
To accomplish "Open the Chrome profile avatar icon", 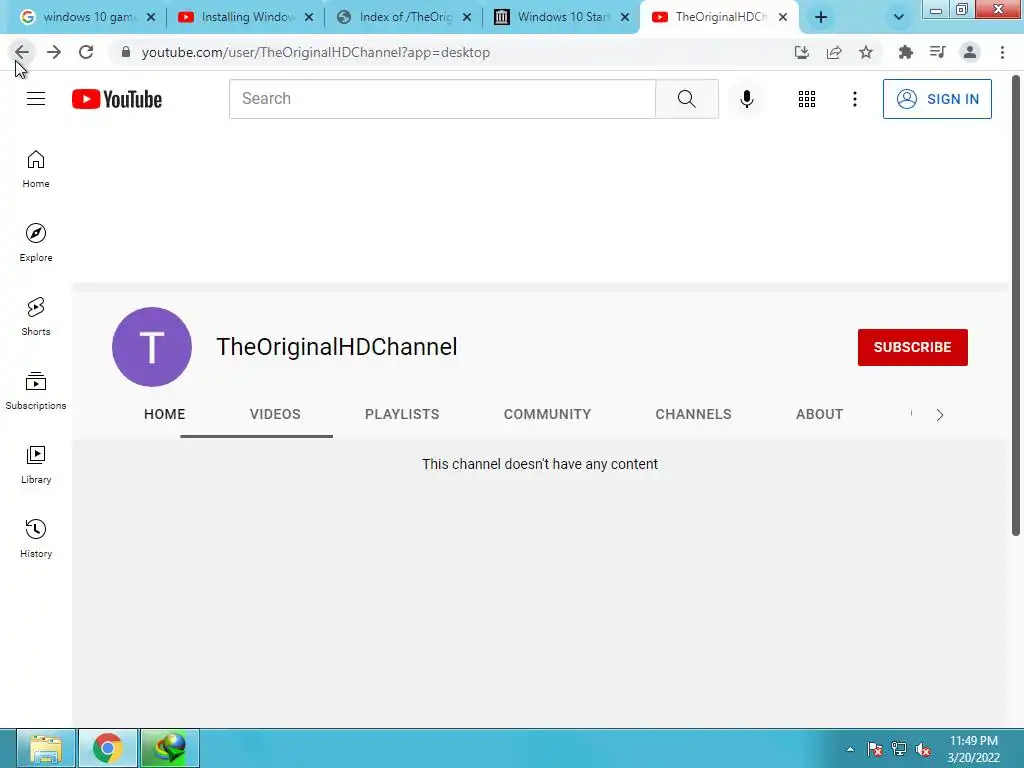I will (x=970, y=52).
